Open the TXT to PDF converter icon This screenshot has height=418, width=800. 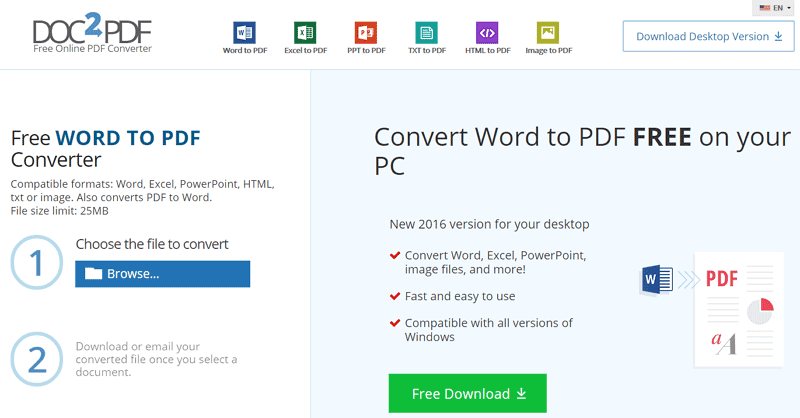[x=427, y=33]
